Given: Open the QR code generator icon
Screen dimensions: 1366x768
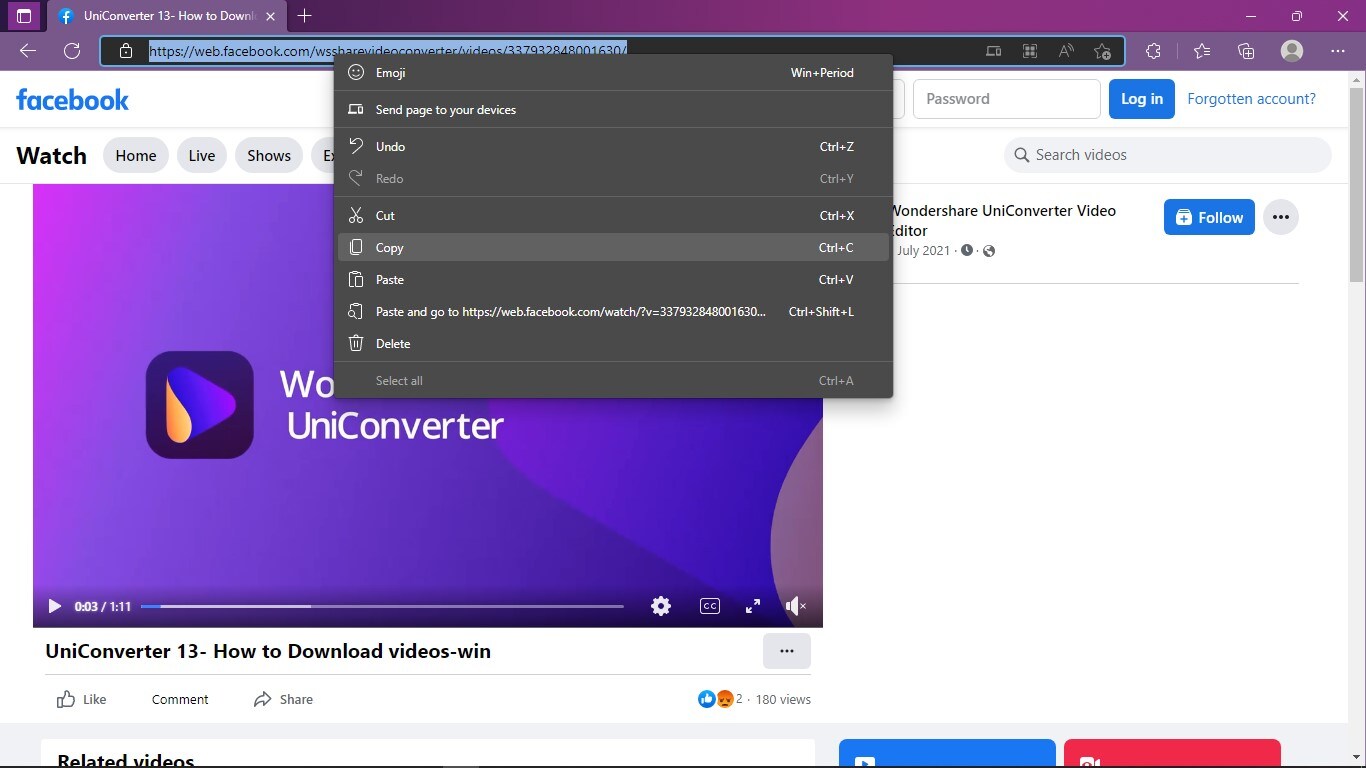Looking at the screenshot, I should coord(1029,51).
